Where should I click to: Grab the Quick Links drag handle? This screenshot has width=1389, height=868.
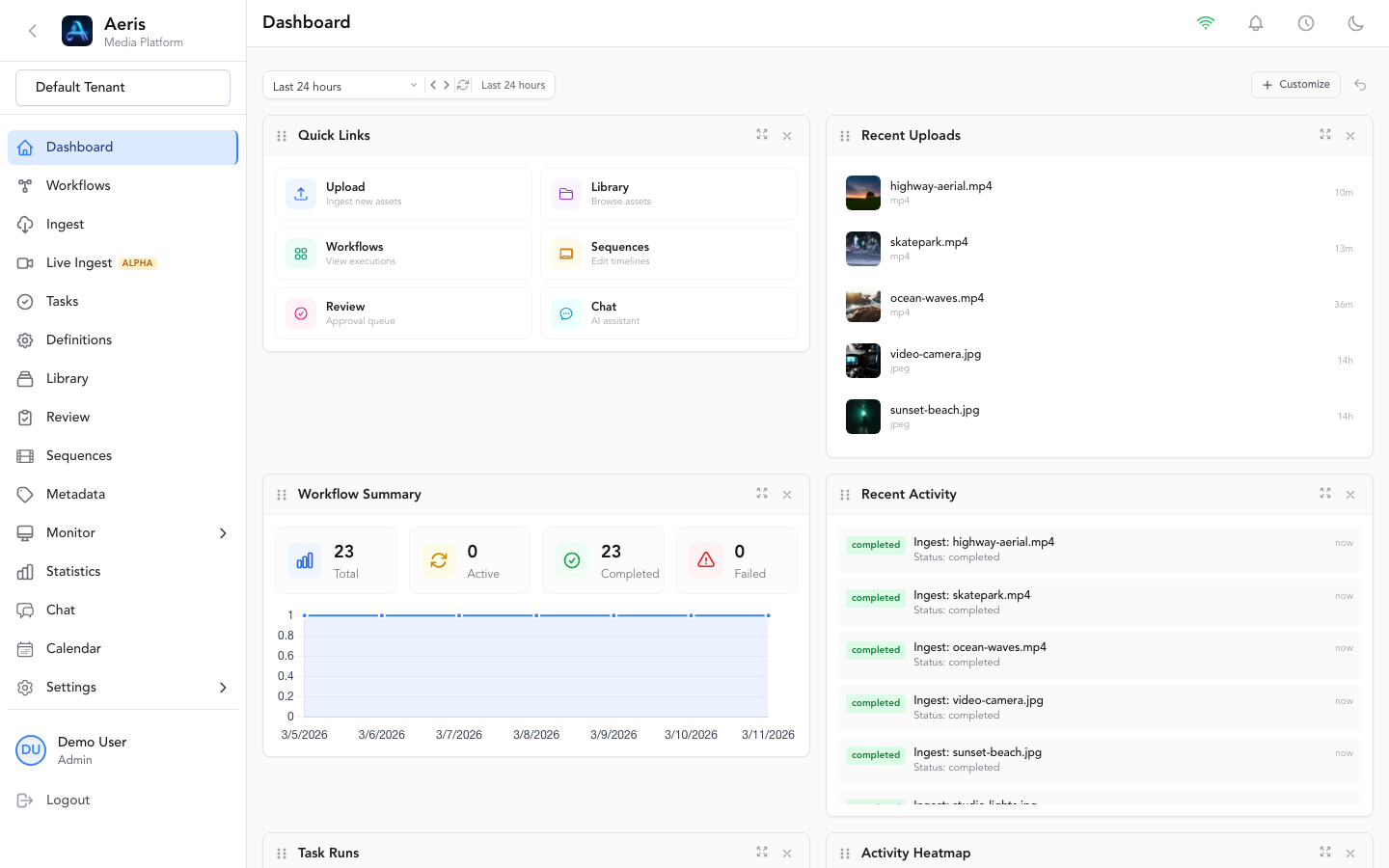[x=282, y=136]
